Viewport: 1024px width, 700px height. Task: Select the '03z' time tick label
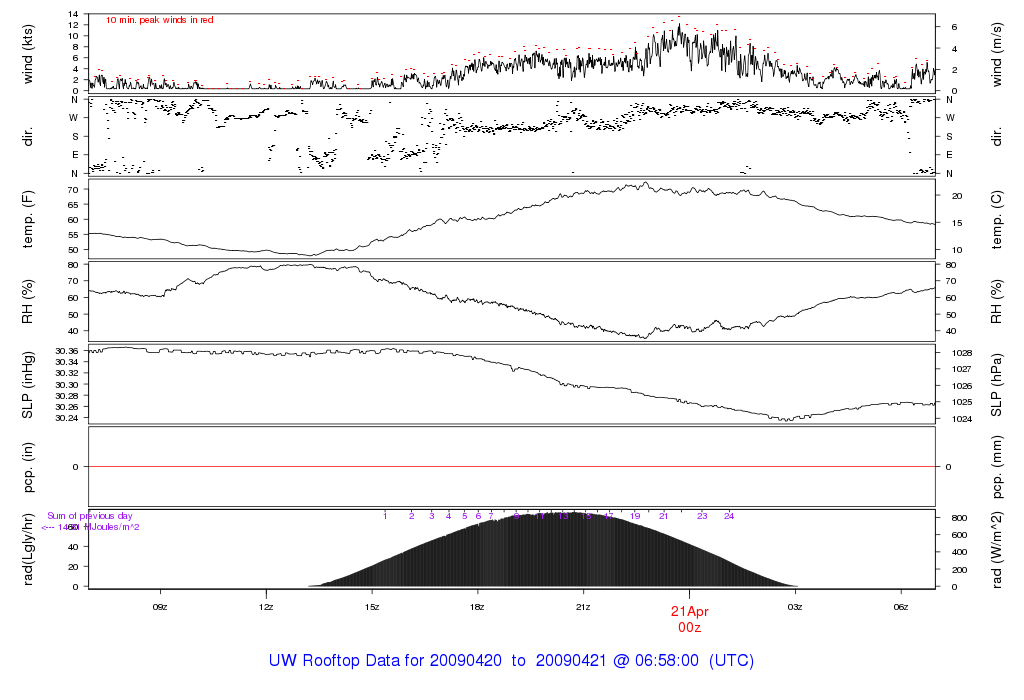coord(795,607)
